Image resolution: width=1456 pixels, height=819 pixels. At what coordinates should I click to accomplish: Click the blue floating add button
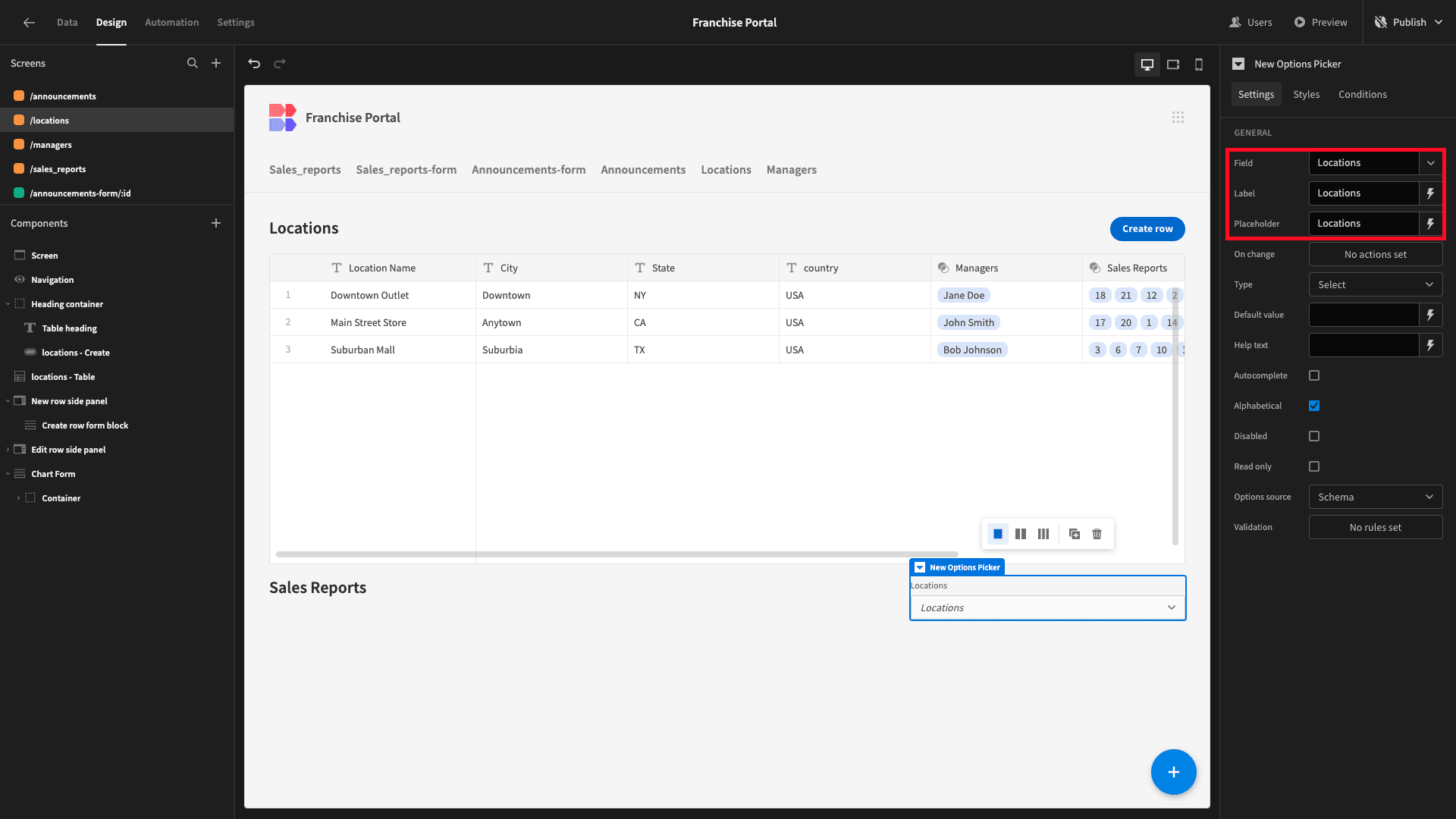tap(1173, 772)
